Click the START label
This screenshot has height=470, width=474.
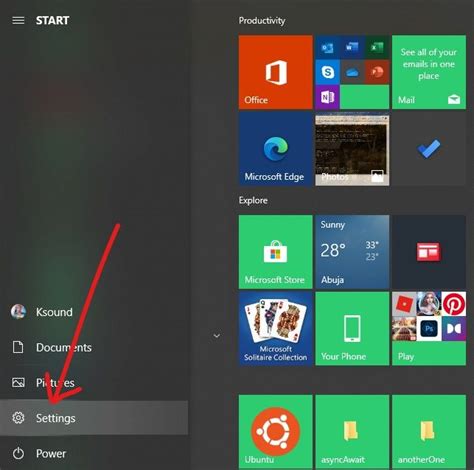tap(53, 21)
